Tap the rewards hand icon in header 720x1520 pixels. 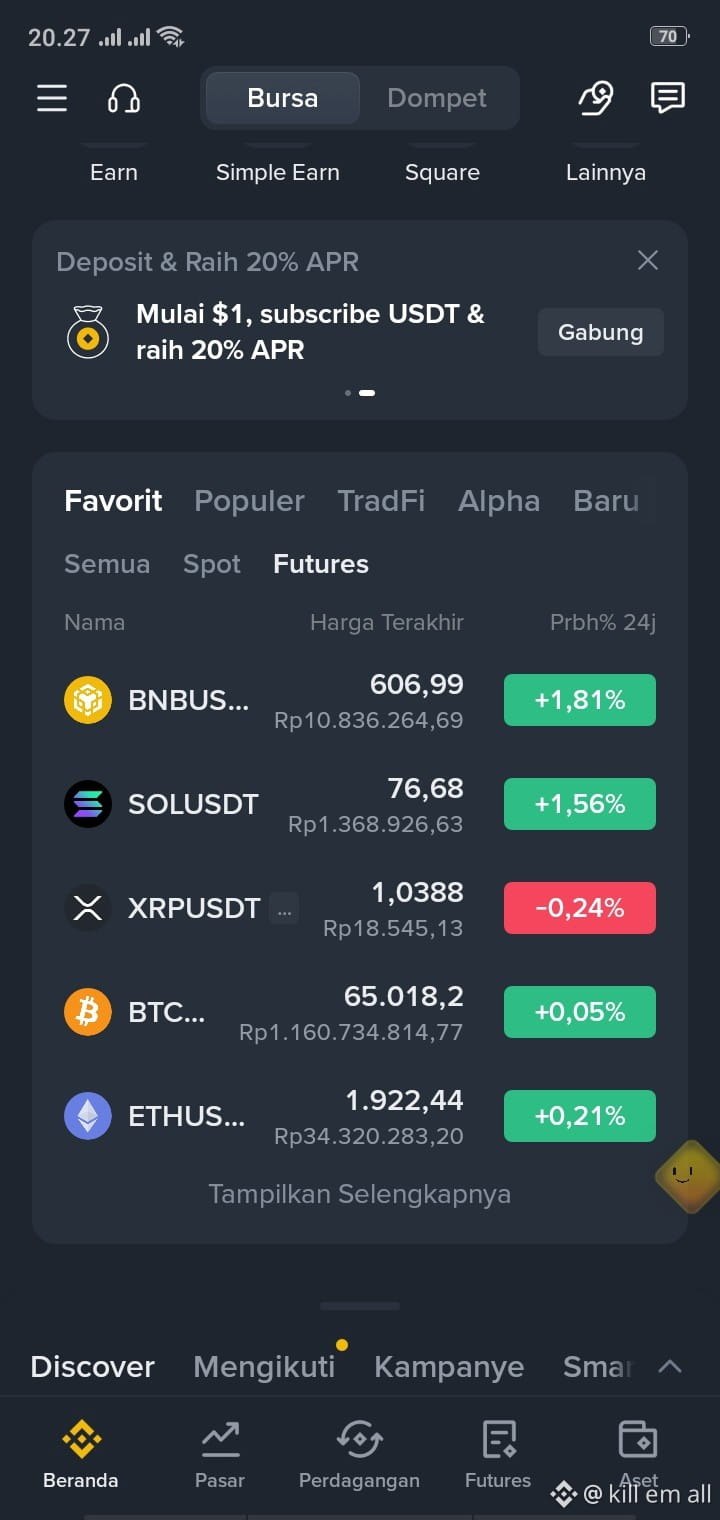(x=596, y=98)
